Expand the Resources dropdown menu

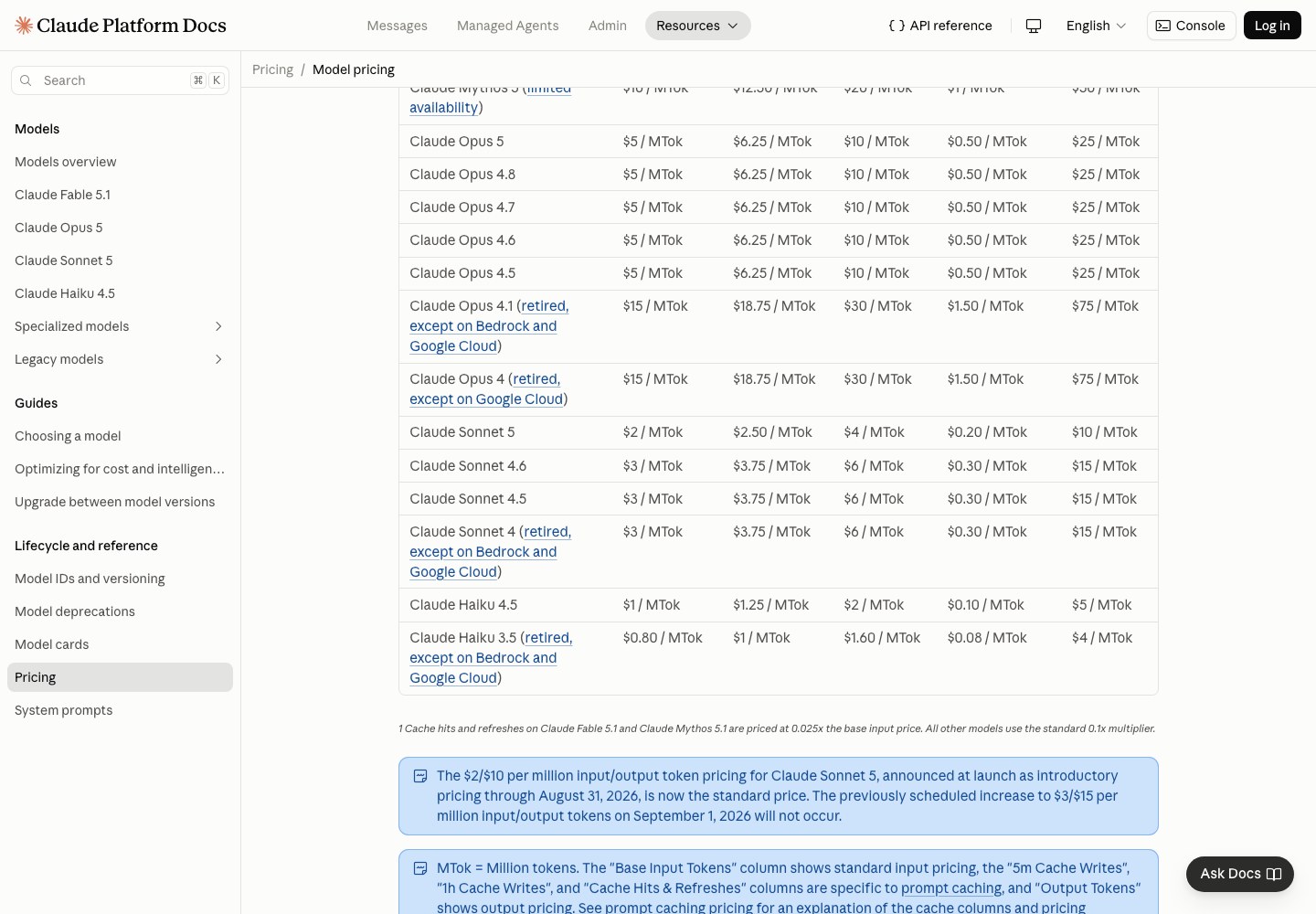click(x=698, y=26)
